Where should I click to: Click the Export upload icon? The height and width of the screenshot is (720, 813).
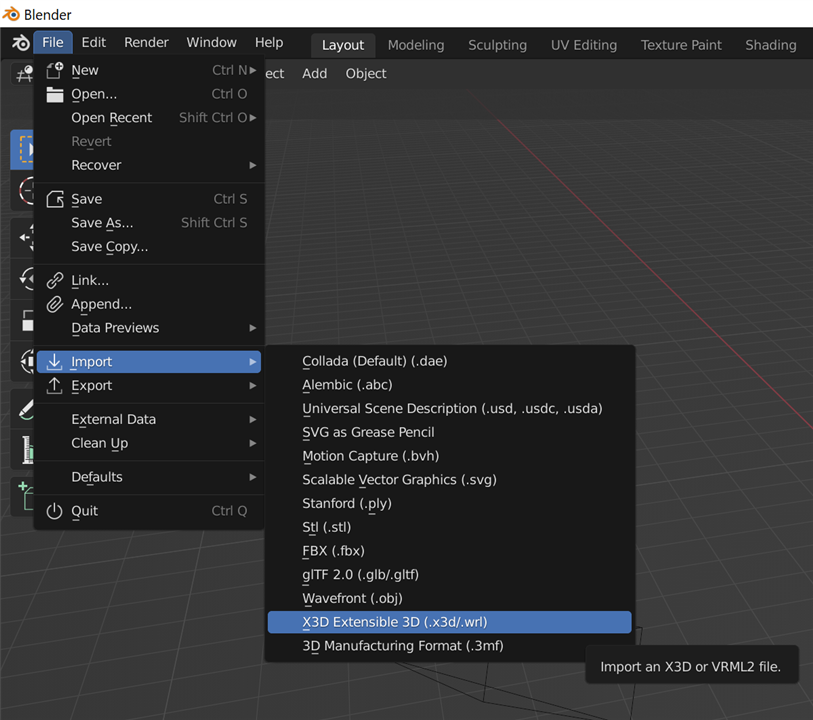[x=55, y=386]
